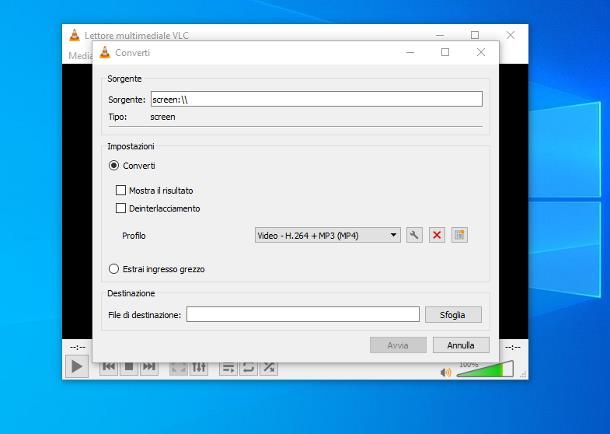Image resolution: width=610 pixels, height=434 pixels.
Task: Select Estrai ingresso grezzo radio button
Action: point(114,269)
